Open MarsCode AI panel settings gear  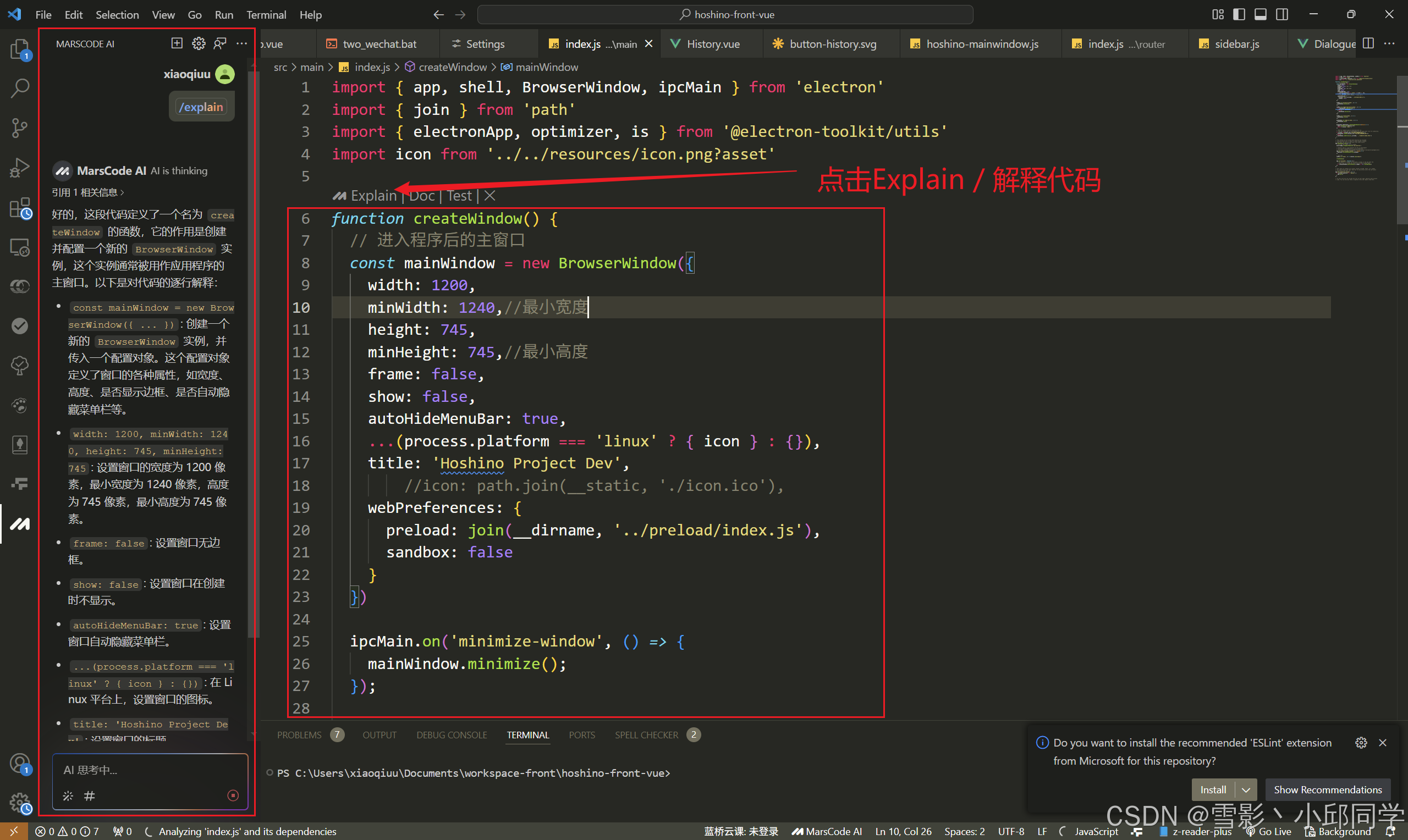[x=199, y=43]
